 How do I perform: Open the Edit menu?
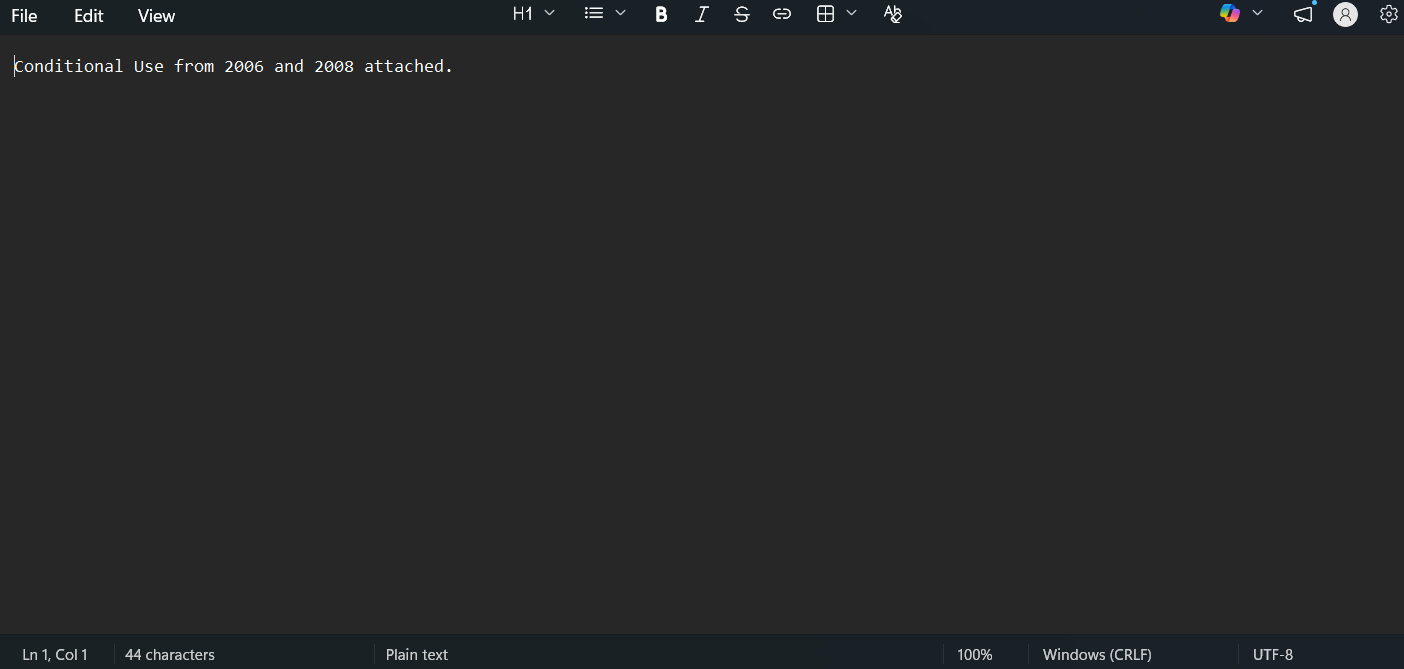89,16
